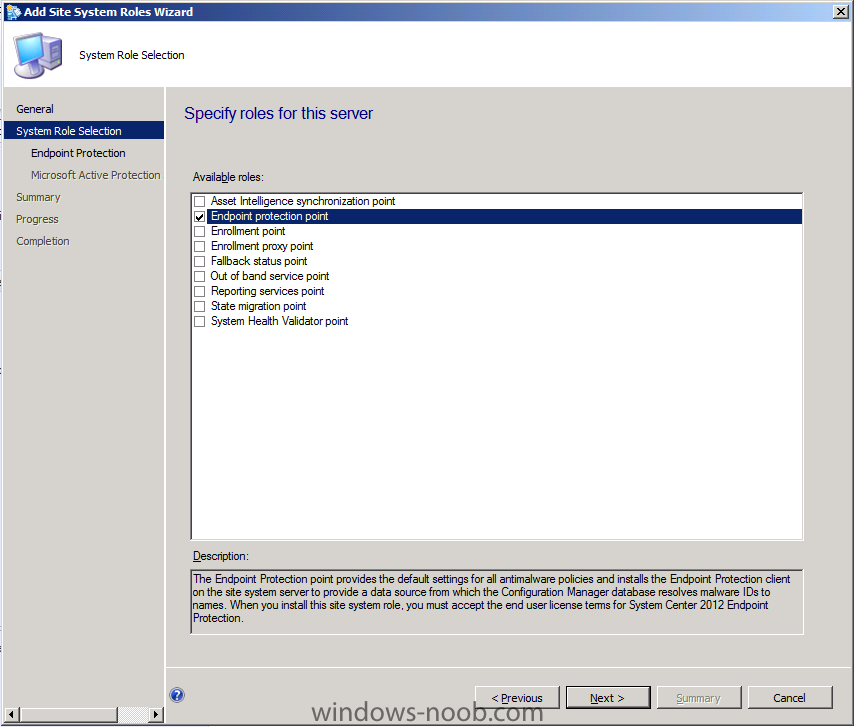Click the Previous button
Screen dimensions: 854x727
517,698
